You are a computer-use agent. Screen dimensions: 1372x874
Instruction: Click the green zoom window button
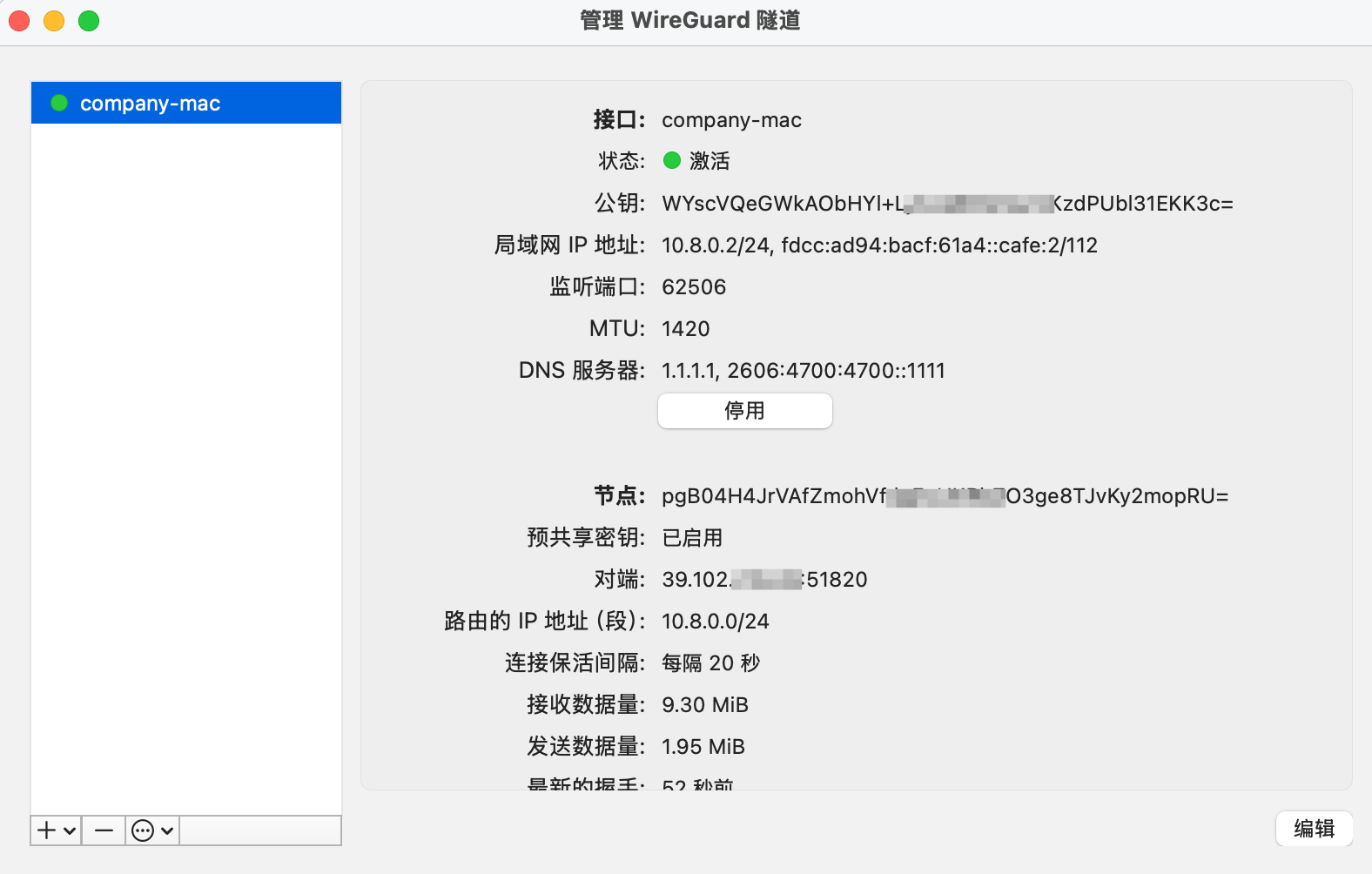click(89, 21)
